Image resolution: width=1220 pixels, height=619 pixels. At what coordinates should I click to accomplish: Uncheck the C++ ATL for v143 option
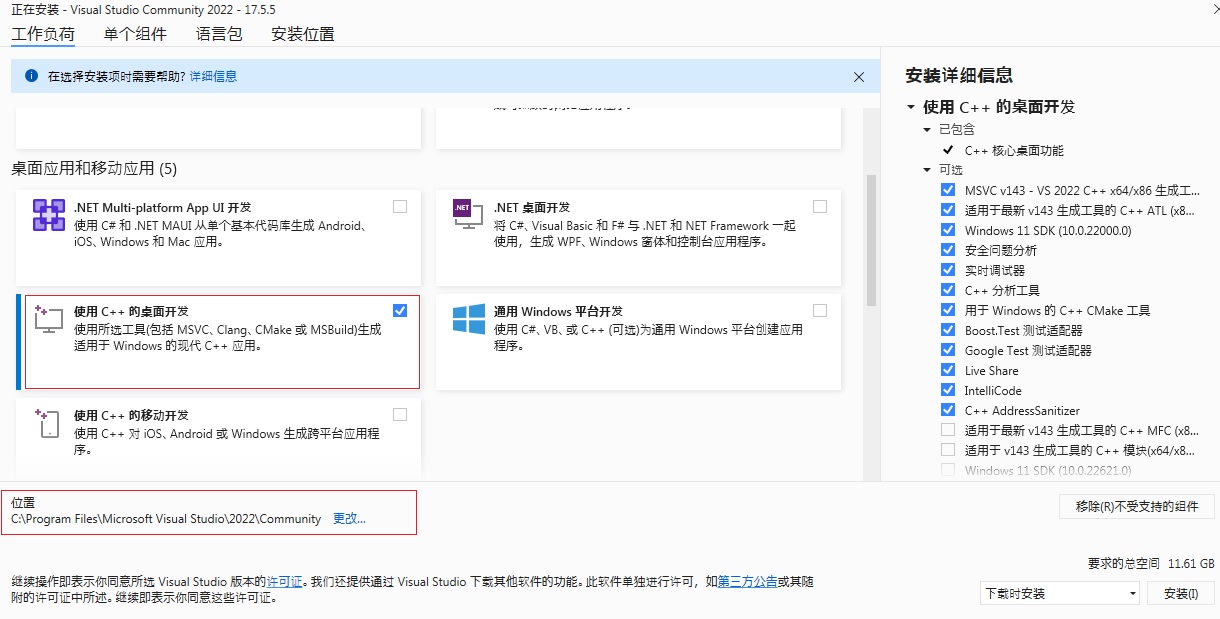point(948,210)
